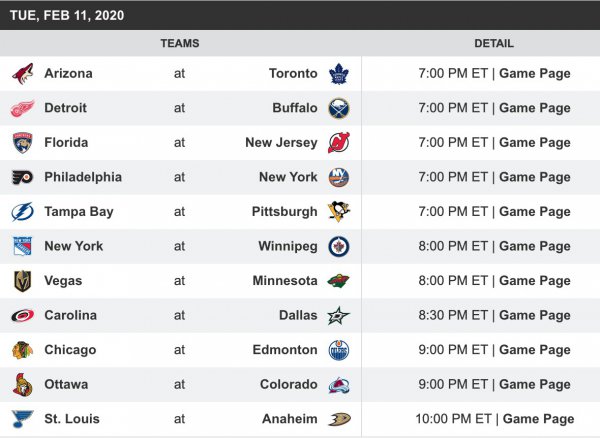Open Game Page for Arizona at Toronto

(535, 73)
